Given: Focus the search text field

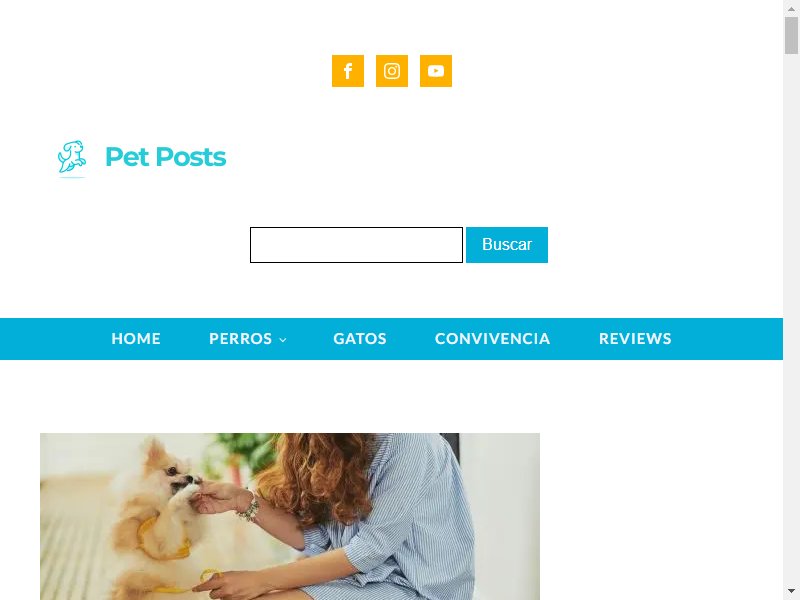Looking at the screenshot, I should point(356,245).
